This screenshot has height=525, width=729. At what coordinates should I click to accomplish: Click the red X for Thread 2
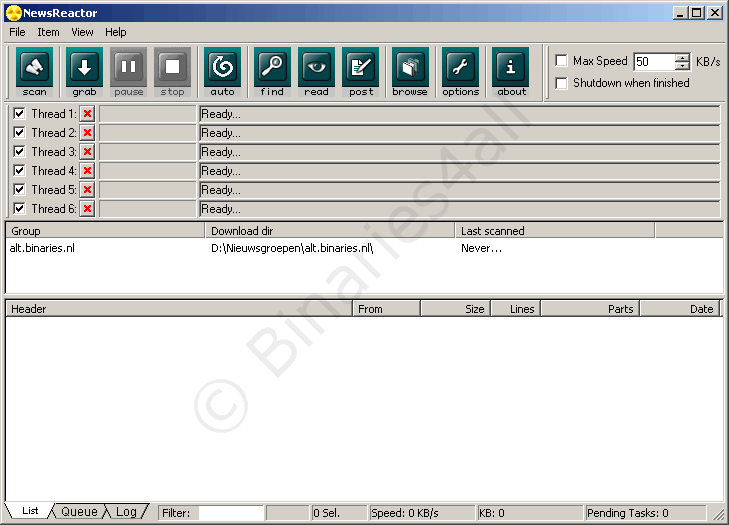click(x=87, y=133)
